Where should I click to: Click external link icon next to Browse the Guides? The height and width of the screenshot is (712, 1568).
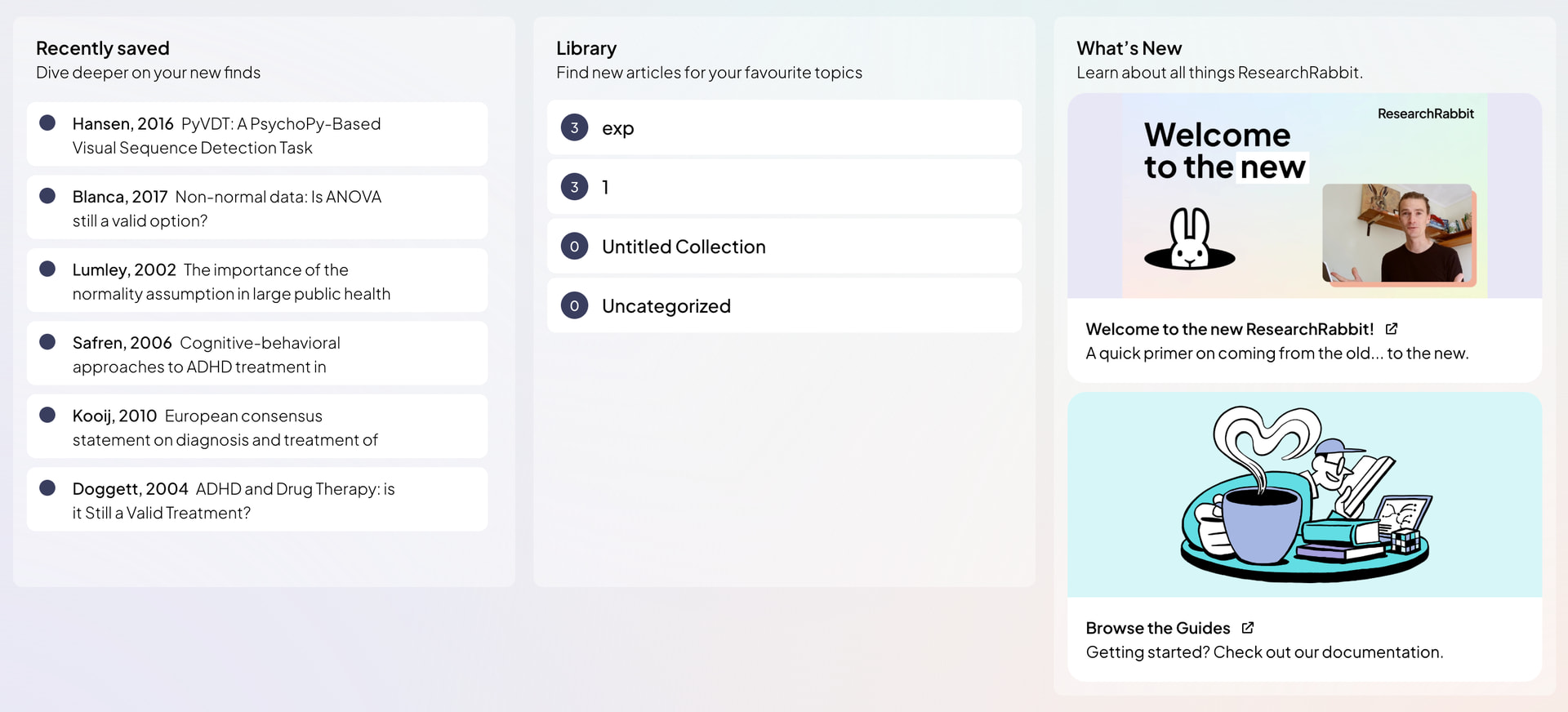tap(1248, 628)
